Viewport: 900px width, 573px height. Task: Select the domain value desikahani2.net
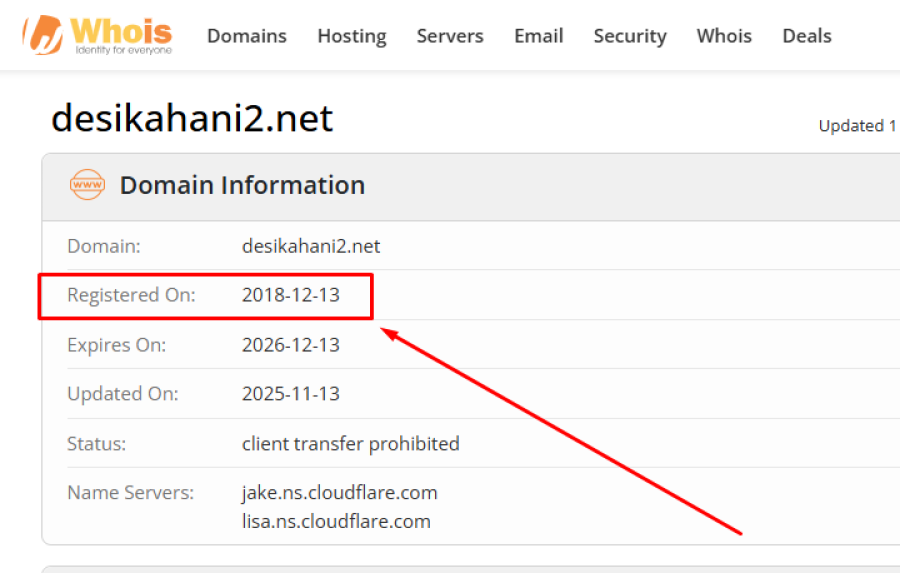[x=311, y=246]
